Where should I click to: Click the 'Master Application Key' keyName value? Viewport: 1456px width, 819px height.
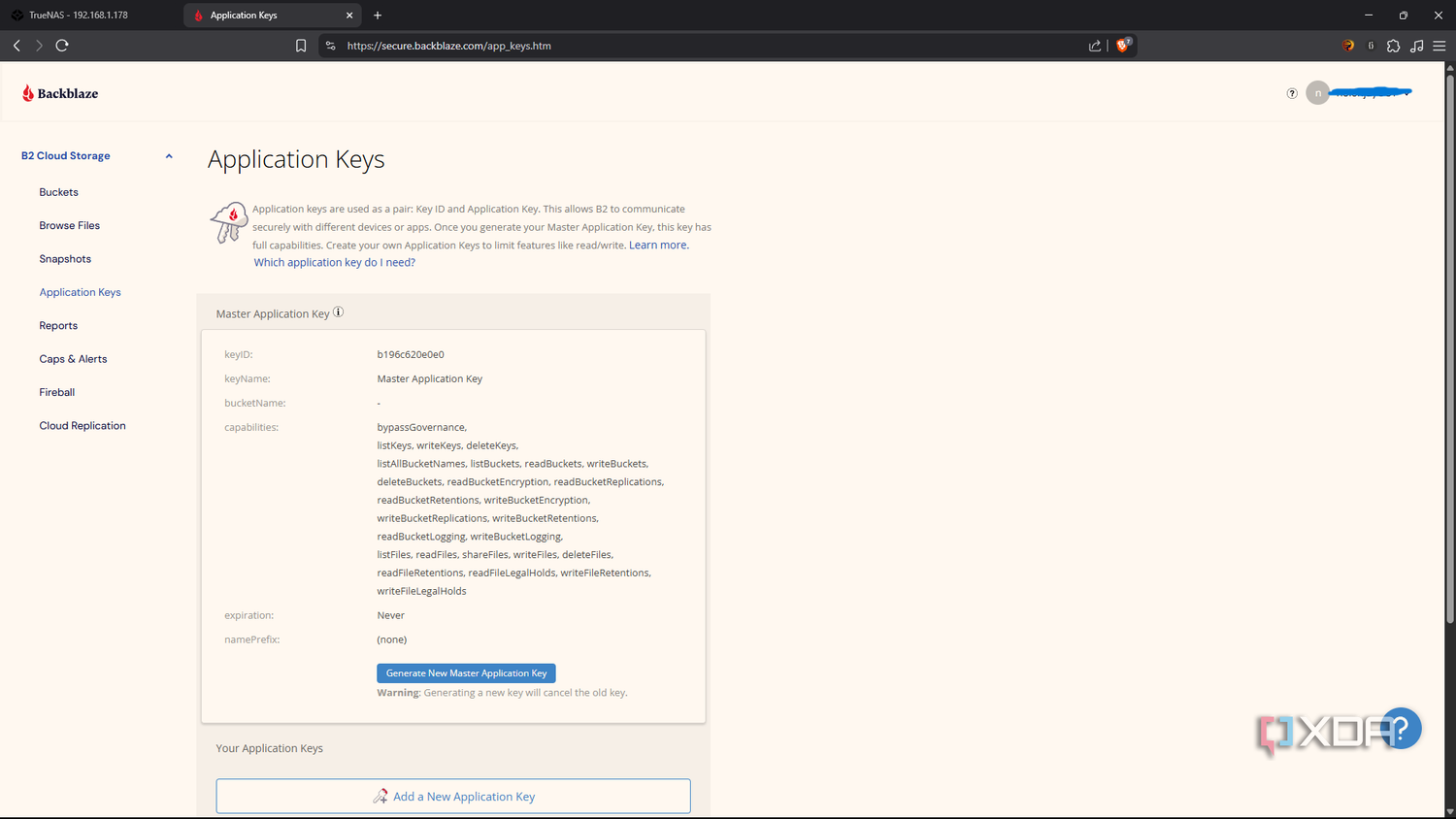[x=429, y=379]
